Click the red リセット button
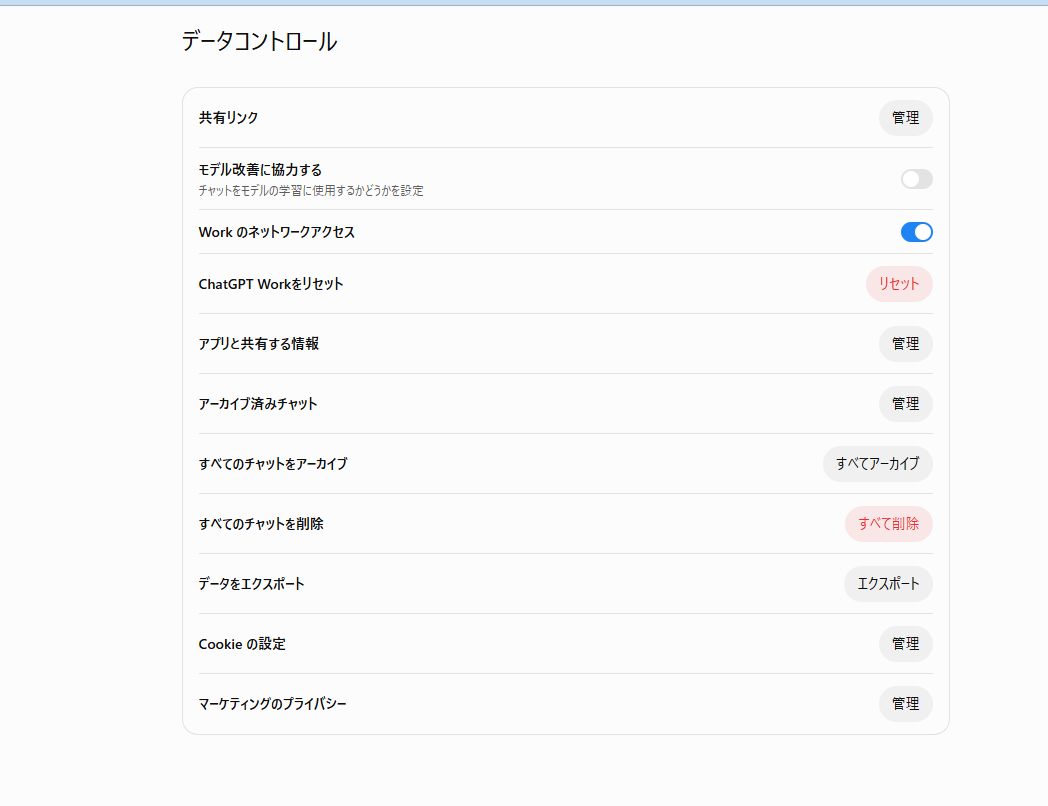This screenshot has height=806, width=1048. (899, 284)
